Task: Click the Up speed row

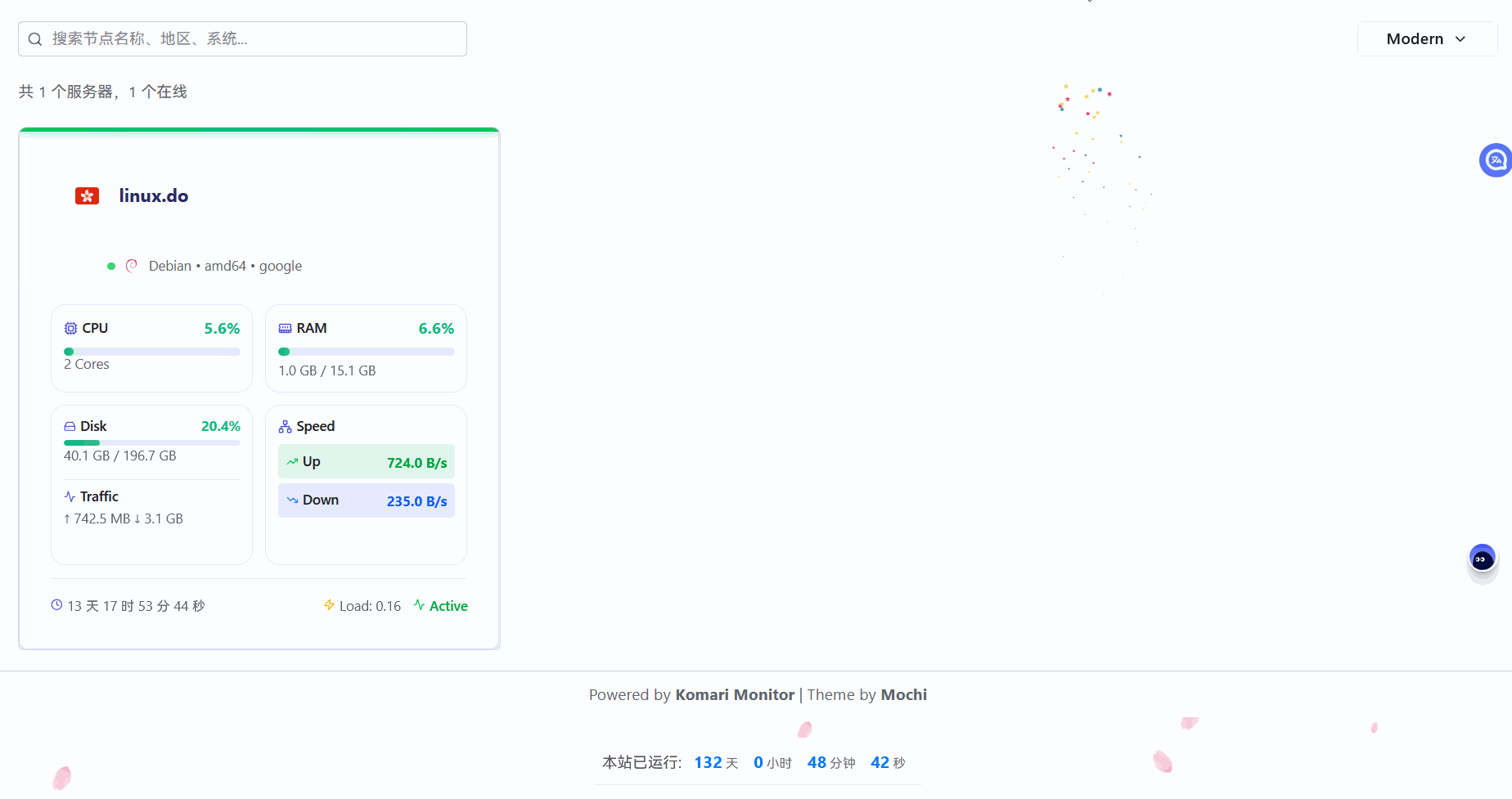Action: (x=366, y=462)
